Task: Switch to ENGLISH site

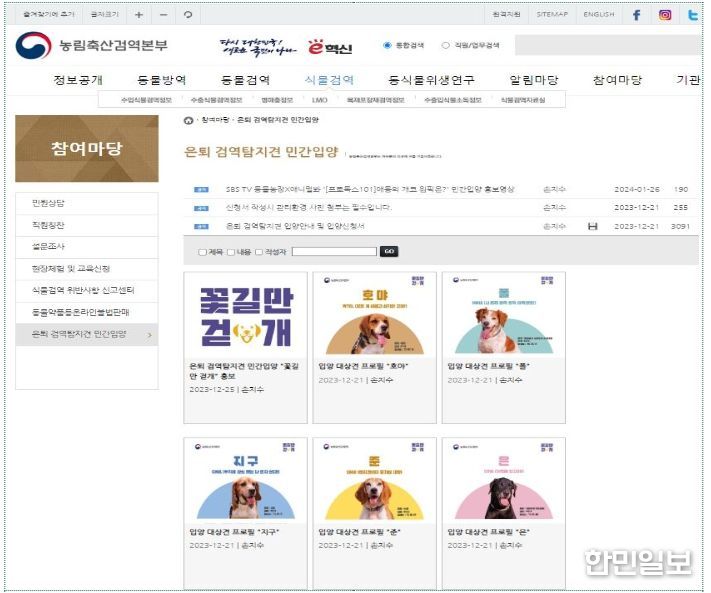Action: click(x=599, y=15)
